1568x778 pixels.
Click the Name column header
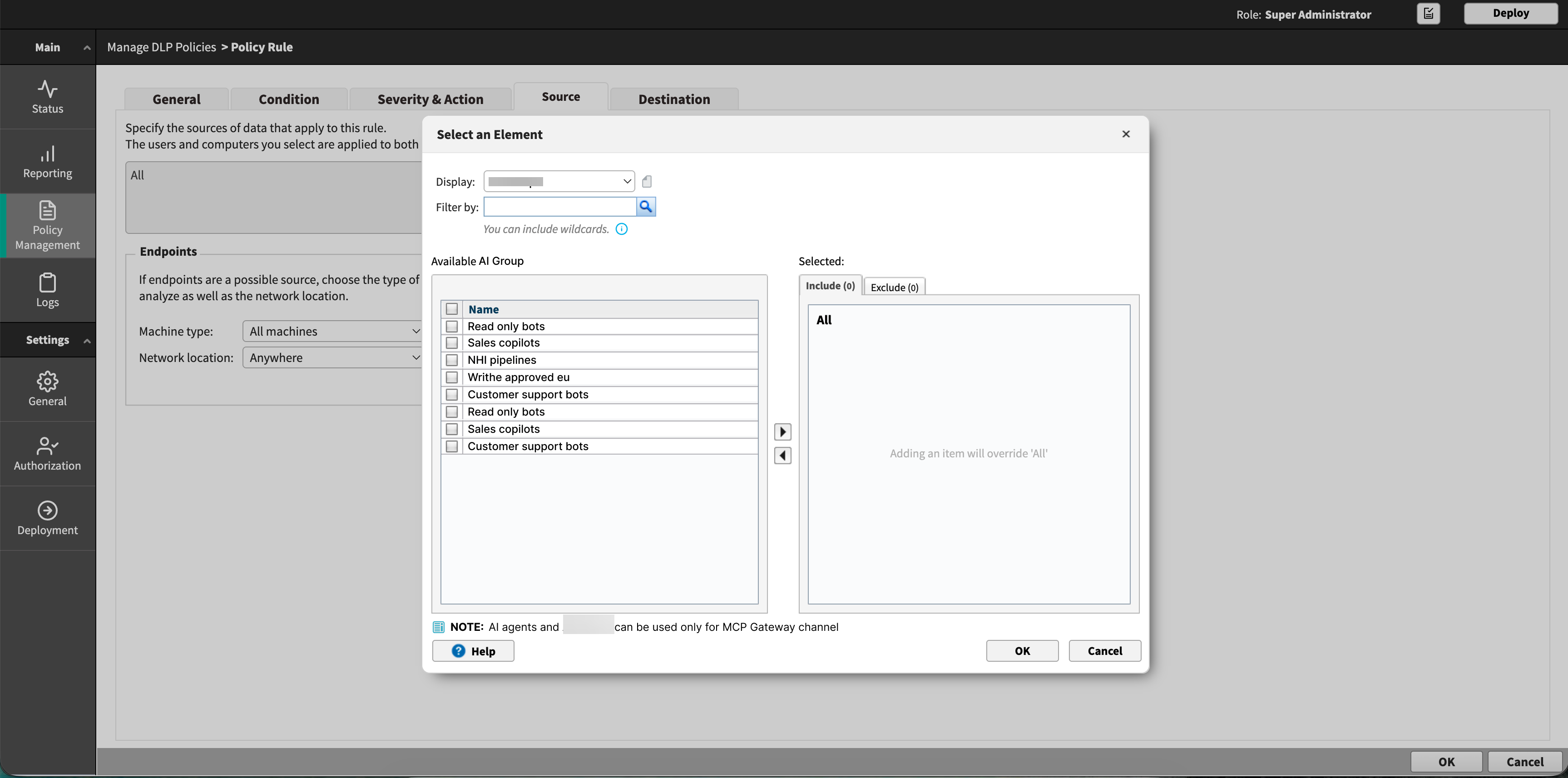coord(611,309)
